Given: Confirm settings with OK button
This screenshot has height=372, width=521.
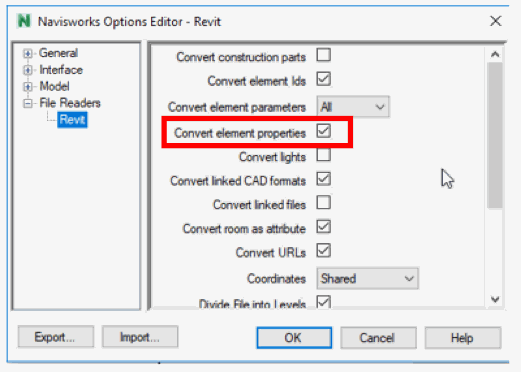Looking at the screenshot, I should (294, 338).
